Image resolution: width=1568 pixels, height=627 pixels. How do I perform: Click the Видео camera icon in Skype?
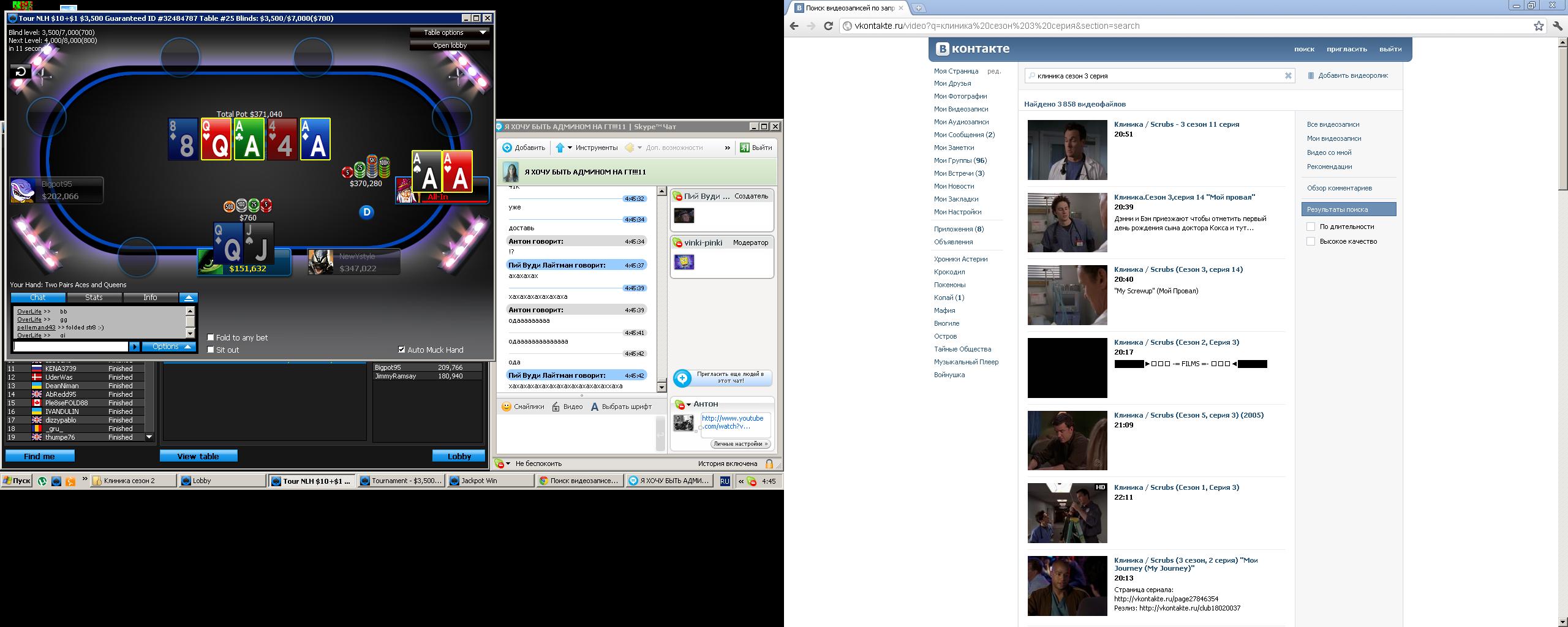tap(556, 407)
